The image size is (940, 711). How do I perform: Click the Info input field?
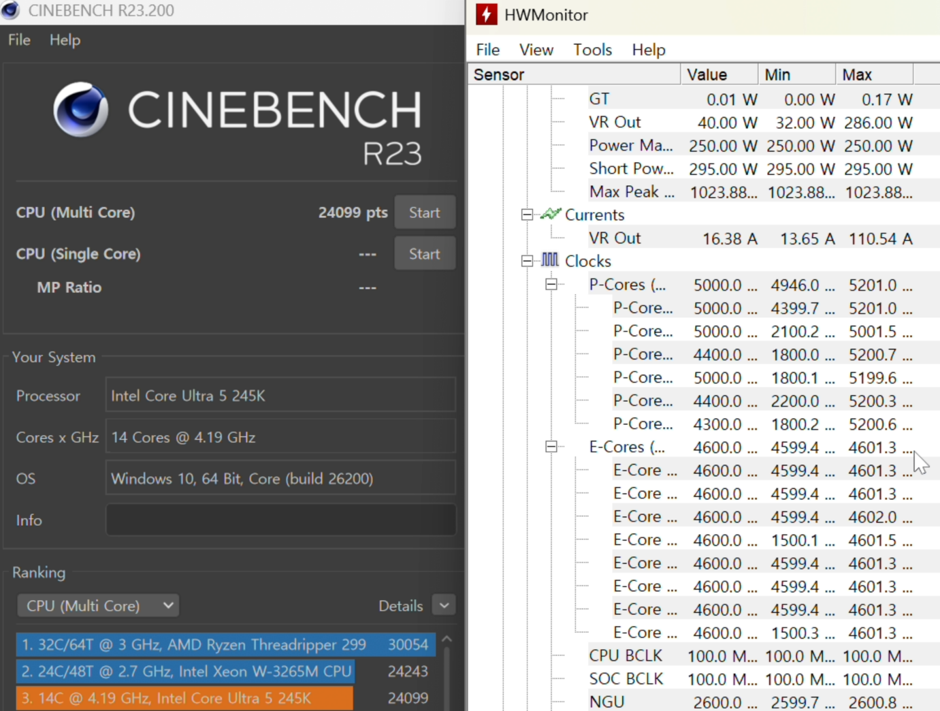281,520
